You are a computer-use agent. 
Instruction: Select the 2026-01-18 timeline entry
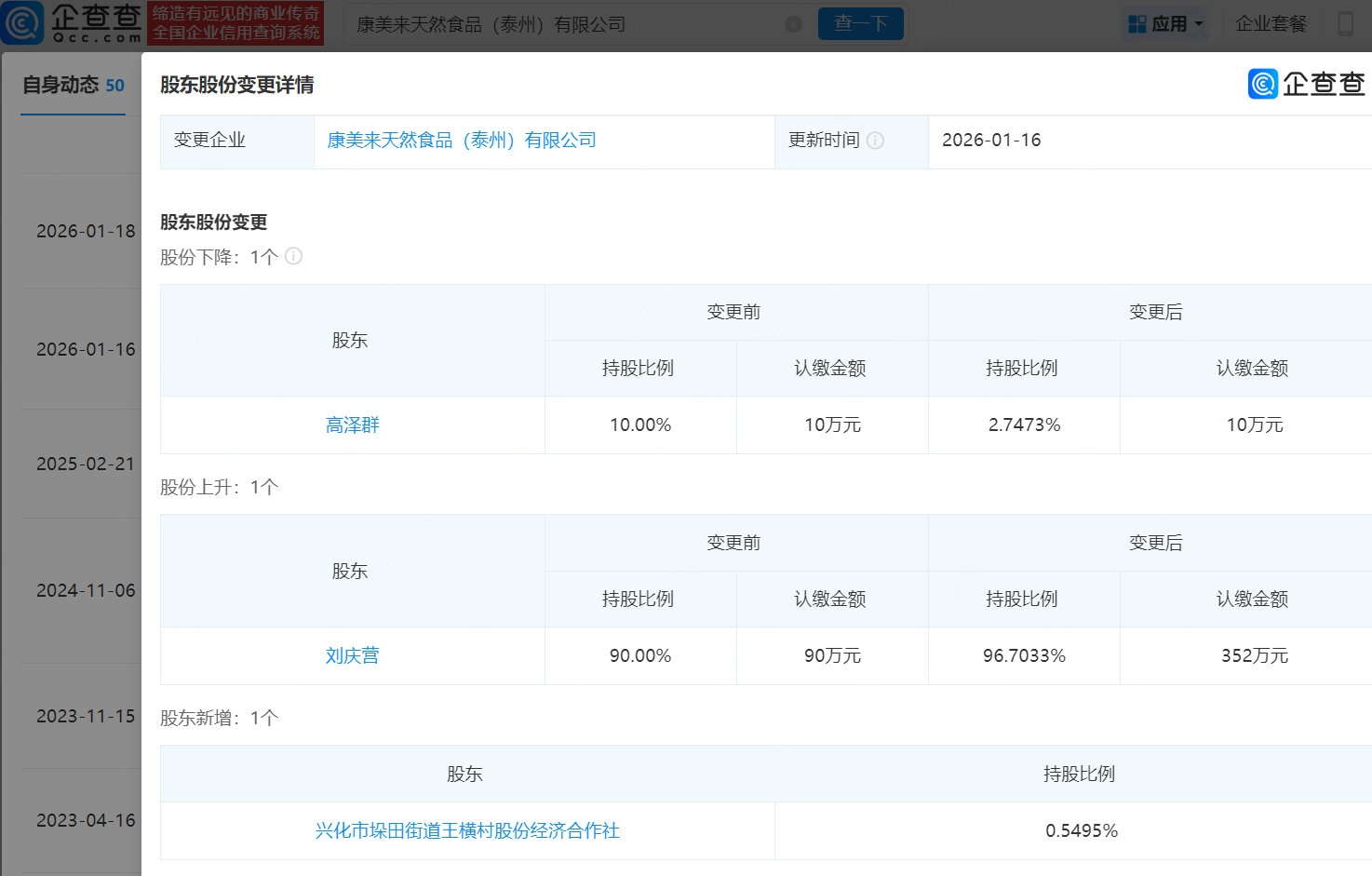(x=86, y=231)
